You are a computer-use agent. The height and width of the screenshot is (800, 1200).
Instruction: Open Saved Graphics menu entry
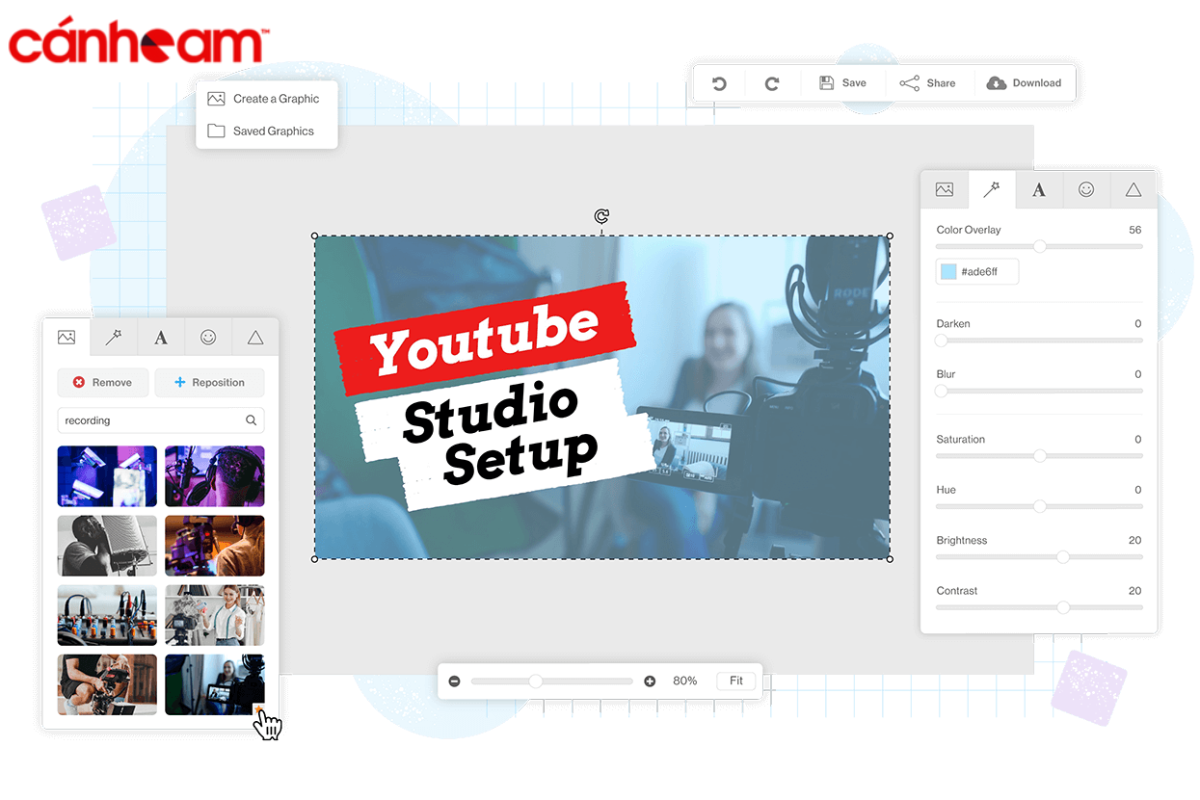(261, 131)
